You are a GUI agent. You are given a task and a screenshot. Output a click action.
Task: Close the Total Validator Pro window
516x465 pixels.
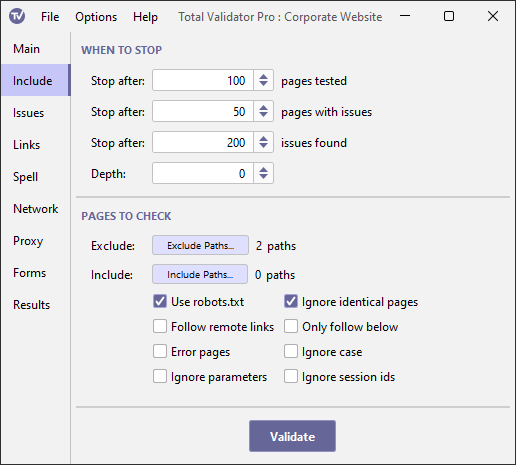click(493, 16)
